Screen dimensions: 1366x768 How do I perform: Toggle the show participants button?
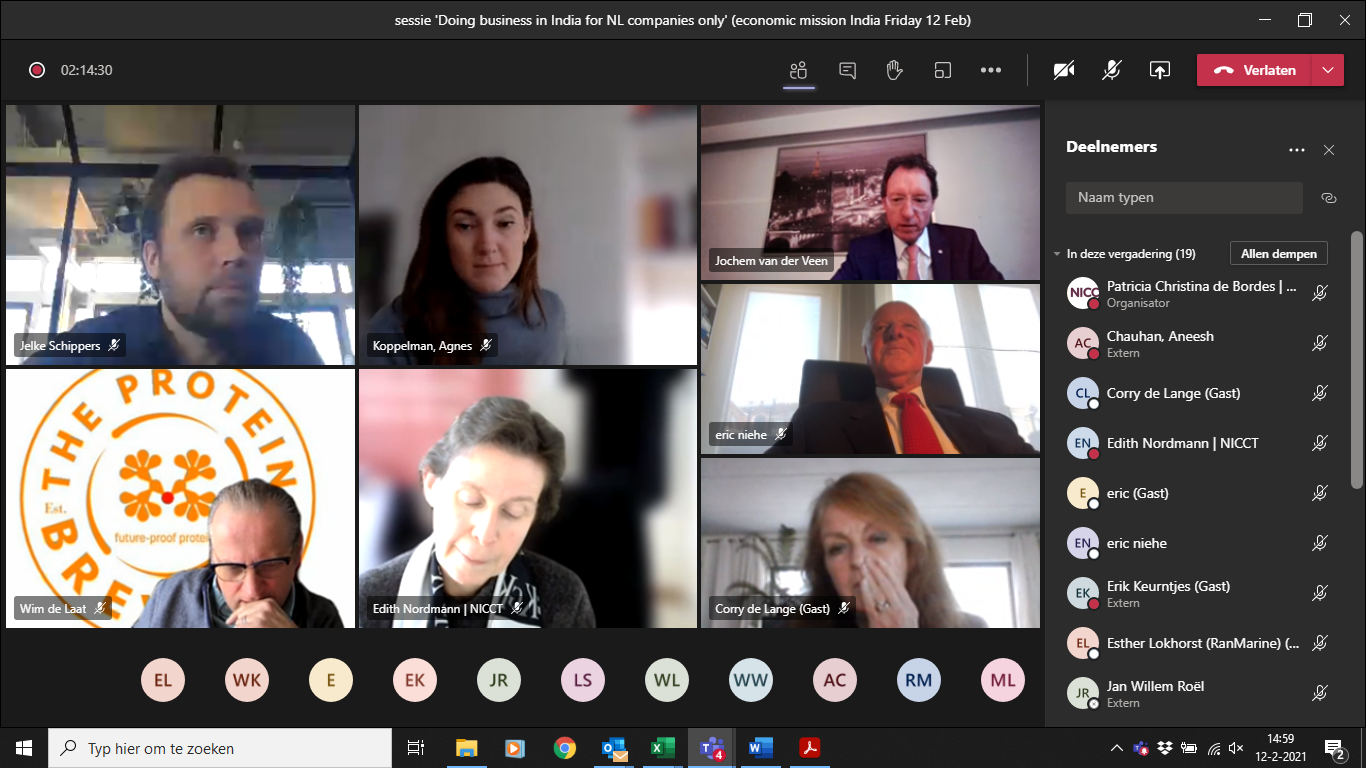(798, 70)
